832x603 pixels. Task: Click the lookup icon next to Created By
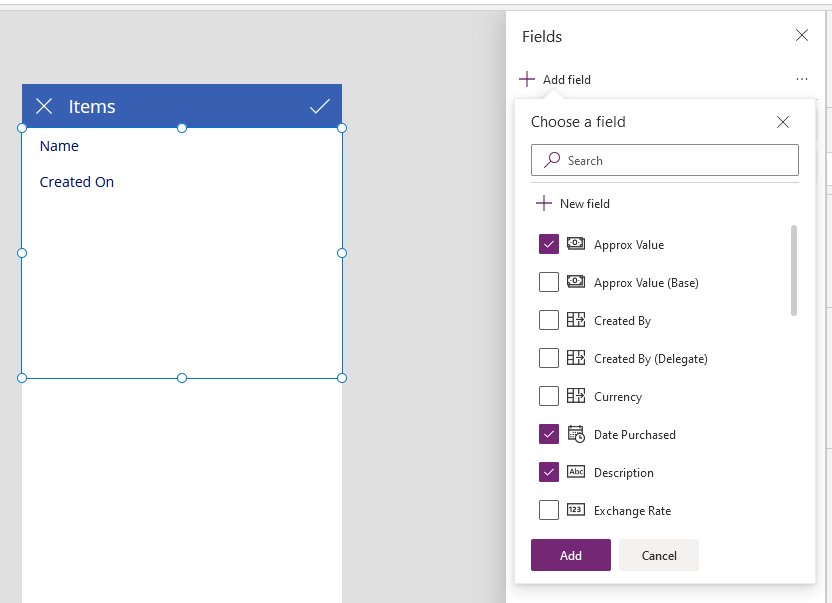tap(576, 320)
